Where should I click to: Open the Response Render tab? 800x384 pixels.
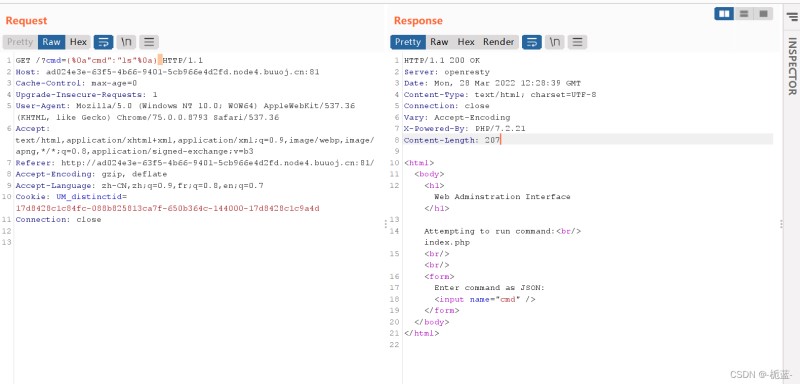(x=498, y=42)
